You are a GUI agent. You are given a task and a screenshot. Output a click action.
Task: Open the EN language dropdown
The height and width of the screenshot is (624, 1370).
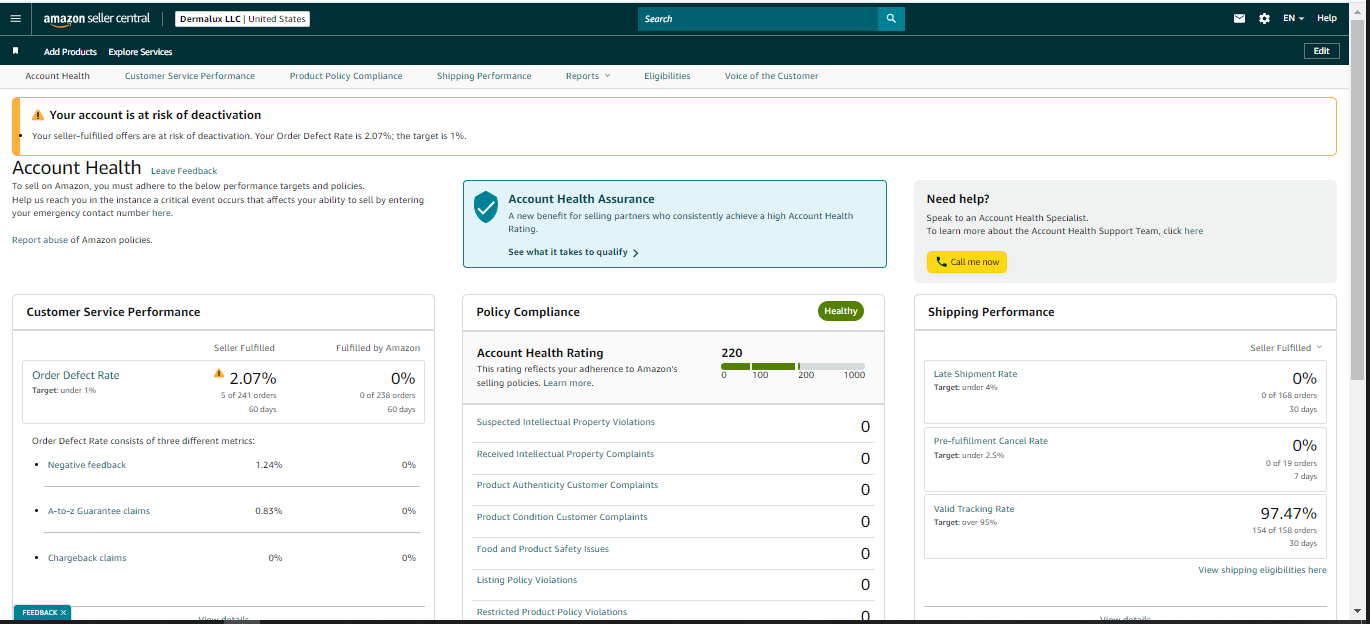[1294, 19]
